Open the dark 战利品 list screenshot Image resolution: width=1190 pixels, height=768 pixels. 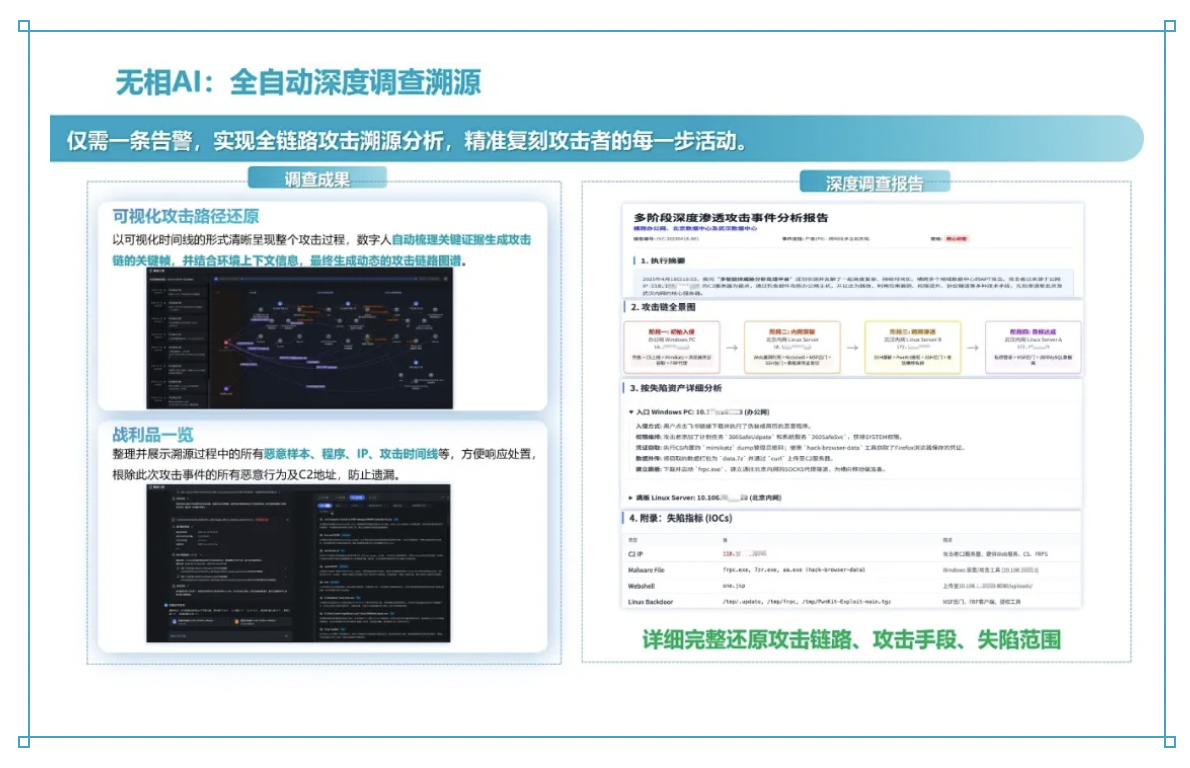[299, 562]
